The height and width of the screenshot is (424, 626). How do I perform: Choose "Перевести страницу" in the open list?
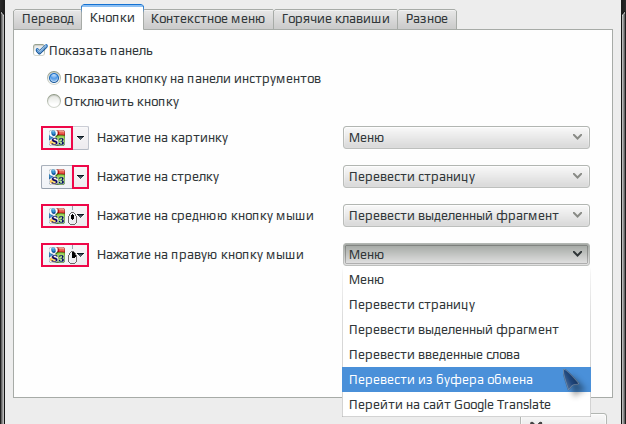click(466, 305)
